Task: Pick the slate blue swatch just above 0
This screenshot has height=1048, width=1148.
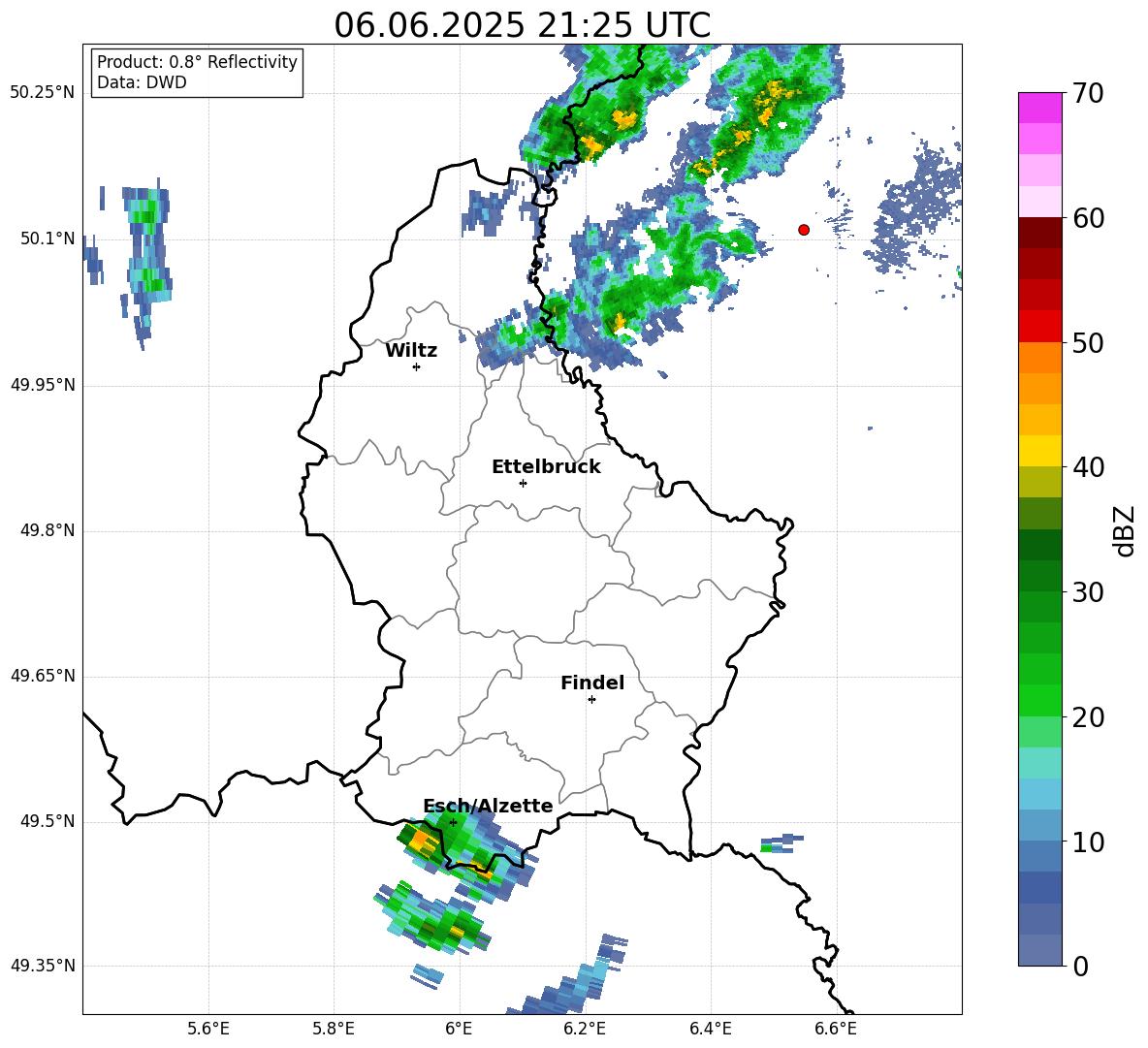Action: coord(1039,950)
